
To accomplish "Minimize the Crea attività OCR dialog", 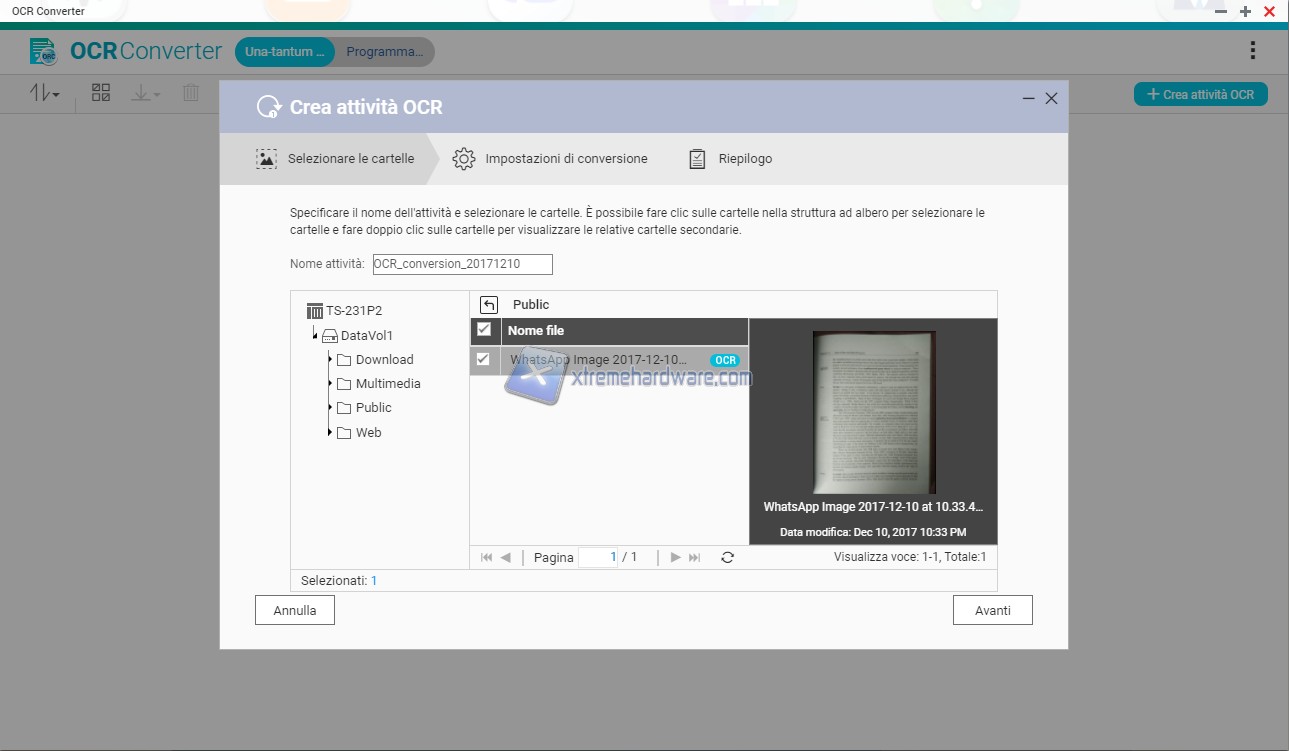I will 1029,98.
